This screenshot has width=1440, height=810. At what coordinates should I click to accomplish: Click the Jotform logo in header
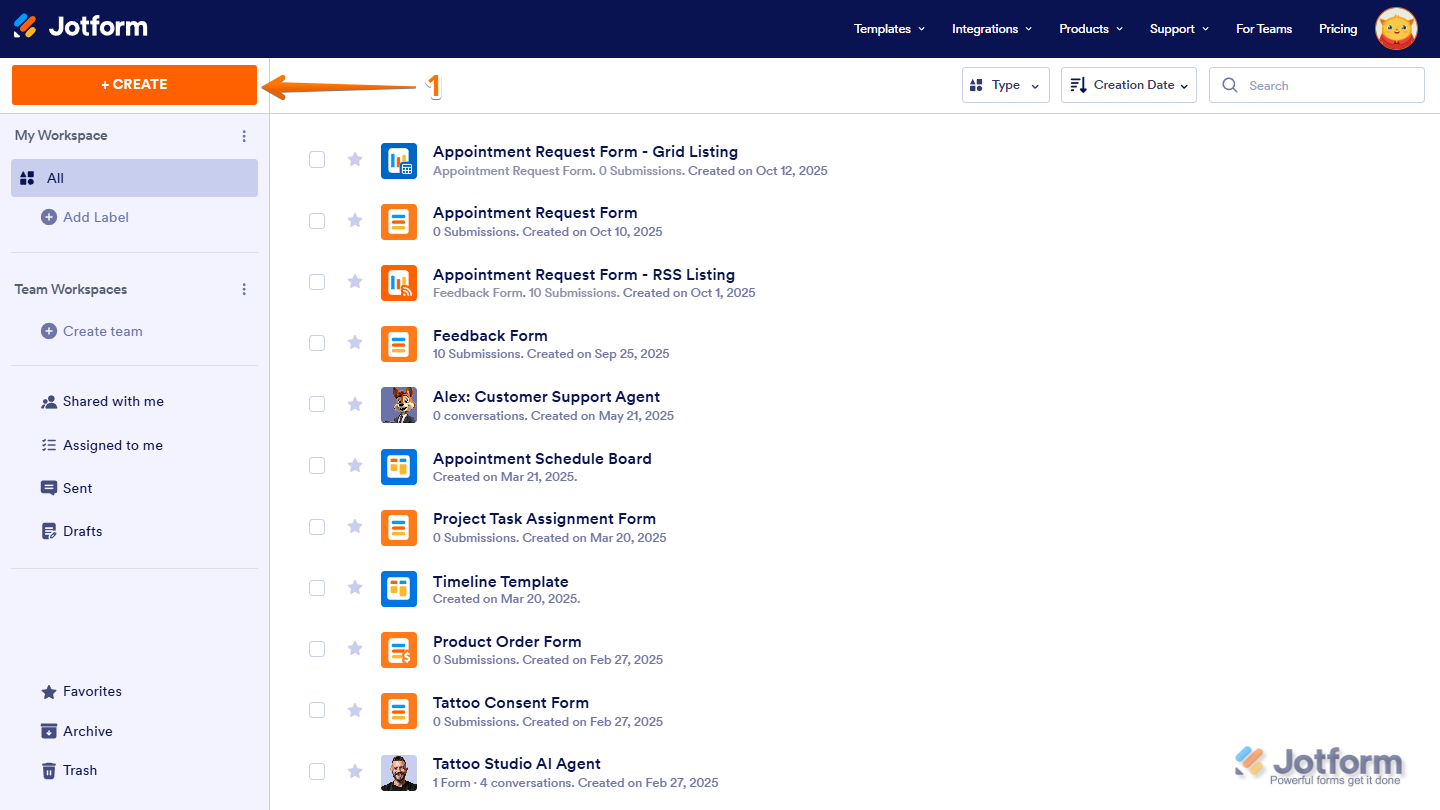pos(80,27)
